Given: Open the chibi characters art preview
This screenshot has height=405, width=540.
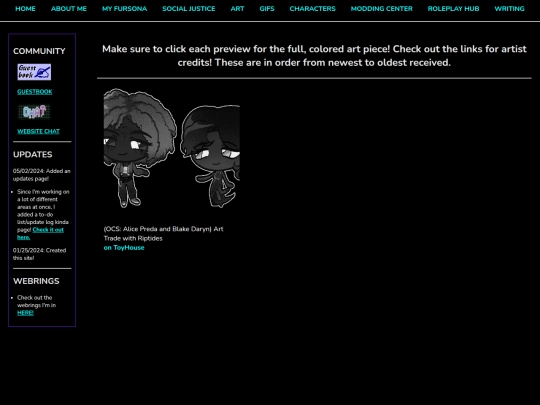Looking at the screenshot, I should pos(172,148).
